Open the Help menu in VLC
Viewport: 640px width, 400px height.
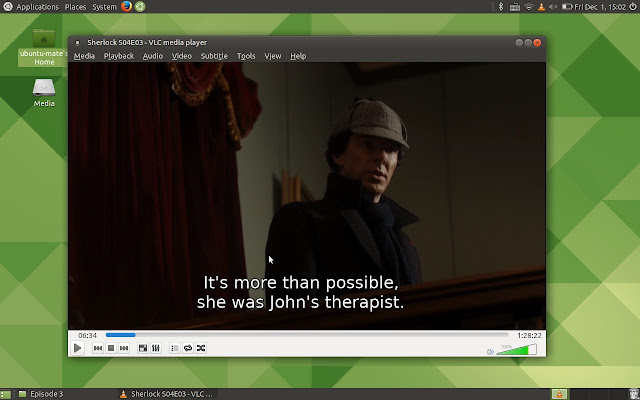pos(298,56)
